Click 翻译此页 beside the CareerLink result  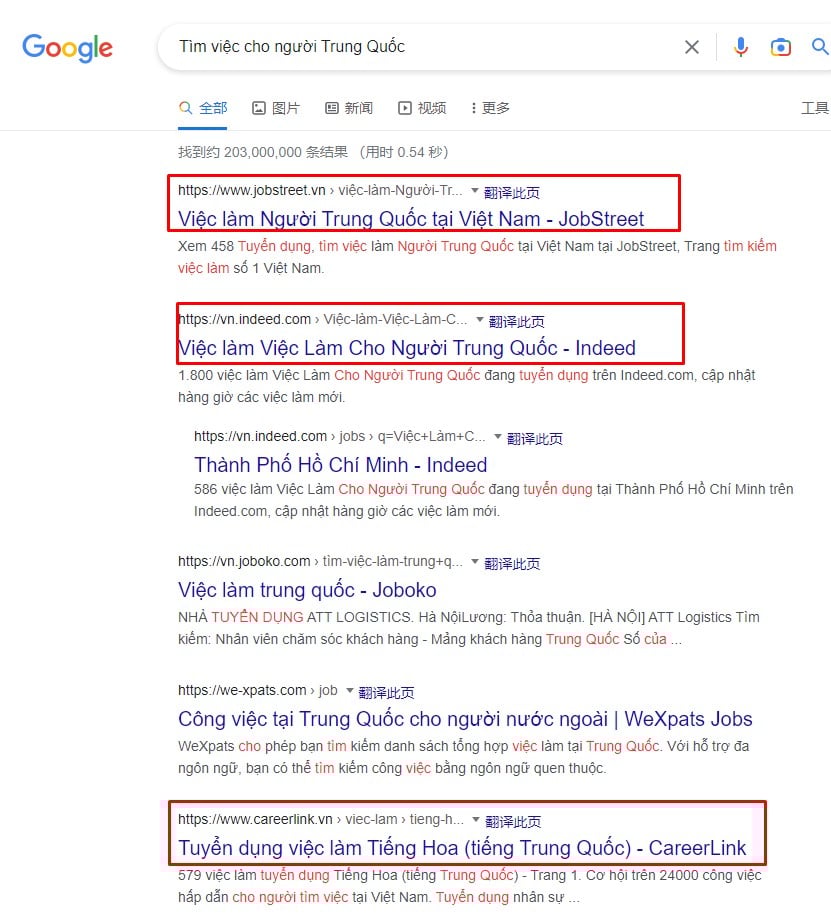513,822
